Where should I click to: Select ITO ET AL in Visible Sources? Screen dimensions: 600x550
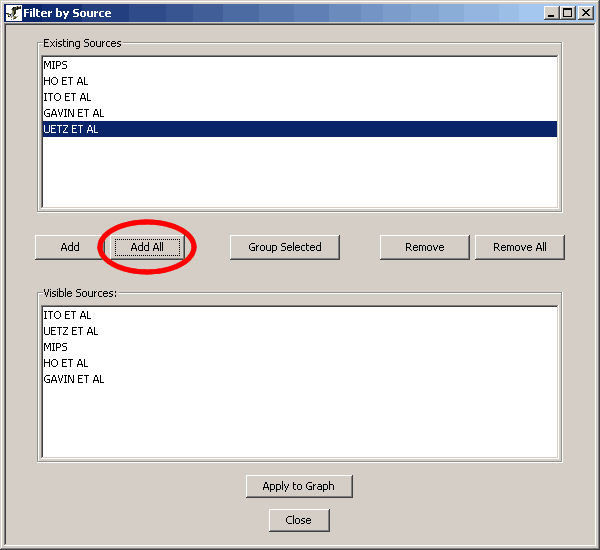tap(67, 315)
